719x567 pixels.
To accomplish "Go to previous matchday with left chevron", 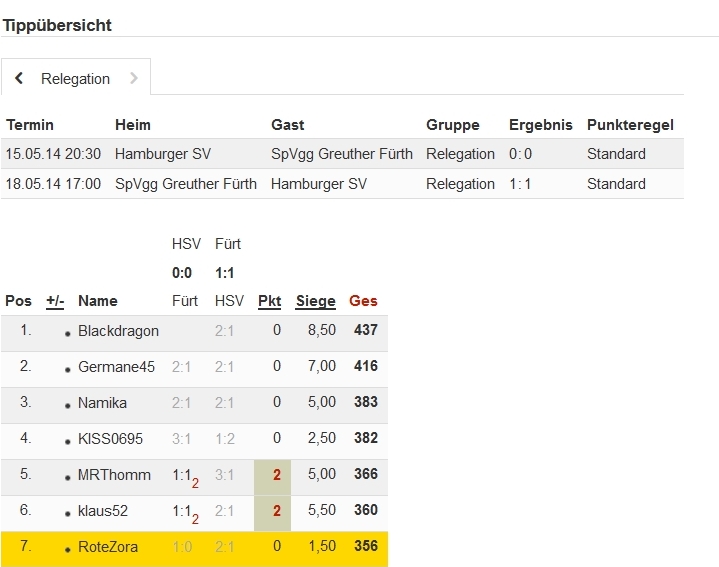I will pyautogui.click(x=19, y=78).
